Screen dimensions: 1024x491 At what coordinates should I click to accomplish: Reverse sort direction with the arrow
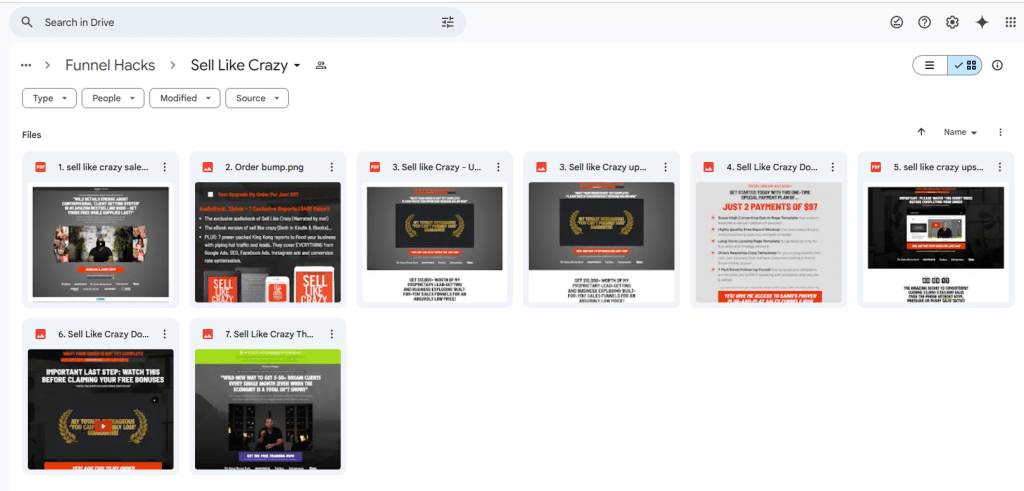(x=921, y=132)
